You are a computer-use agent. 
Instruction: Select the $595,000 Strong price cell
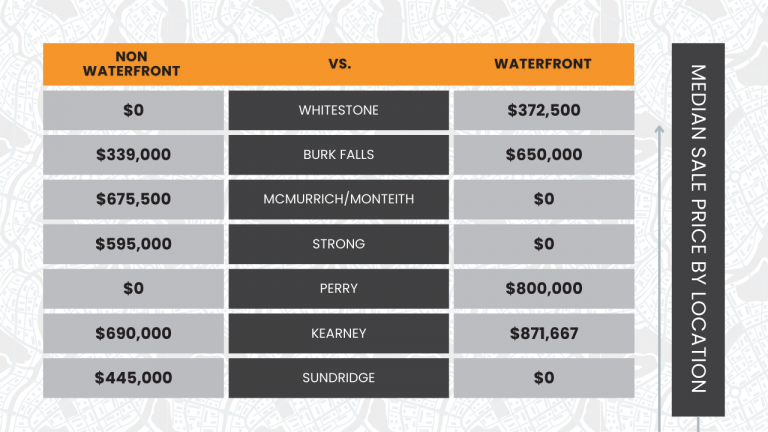(x=133, y=244)
